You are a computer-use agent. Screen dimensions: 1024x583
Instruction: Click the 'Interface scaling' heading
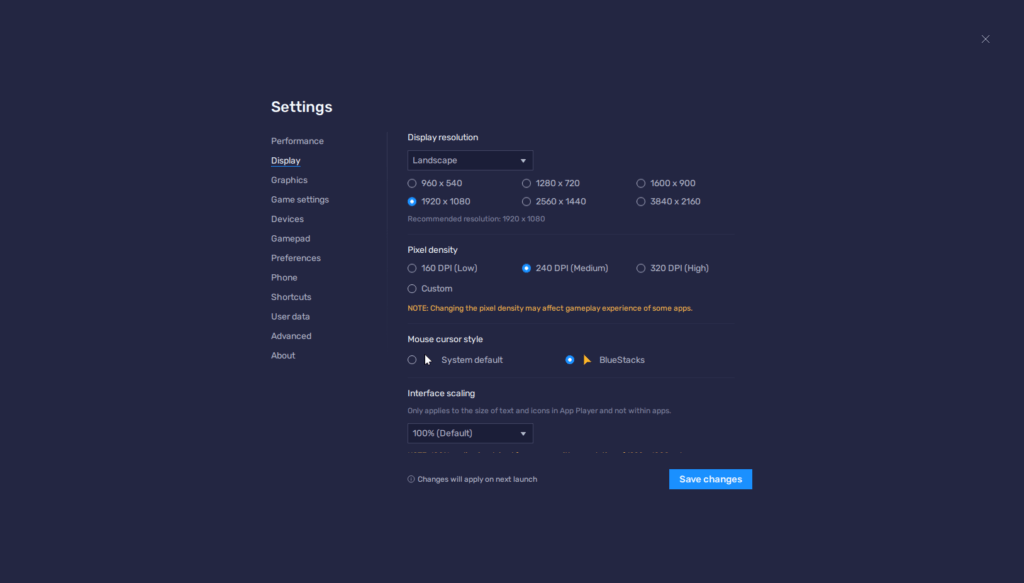441,394
